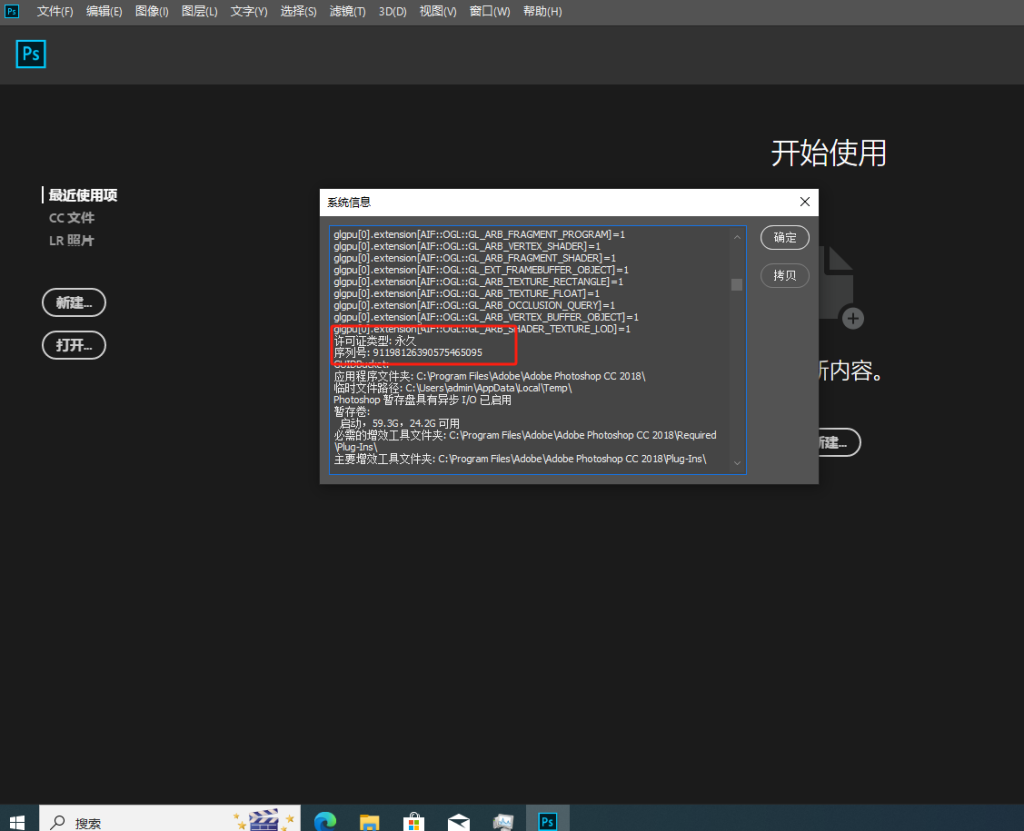Open the 滤镜(T) menu

[347, 11]
